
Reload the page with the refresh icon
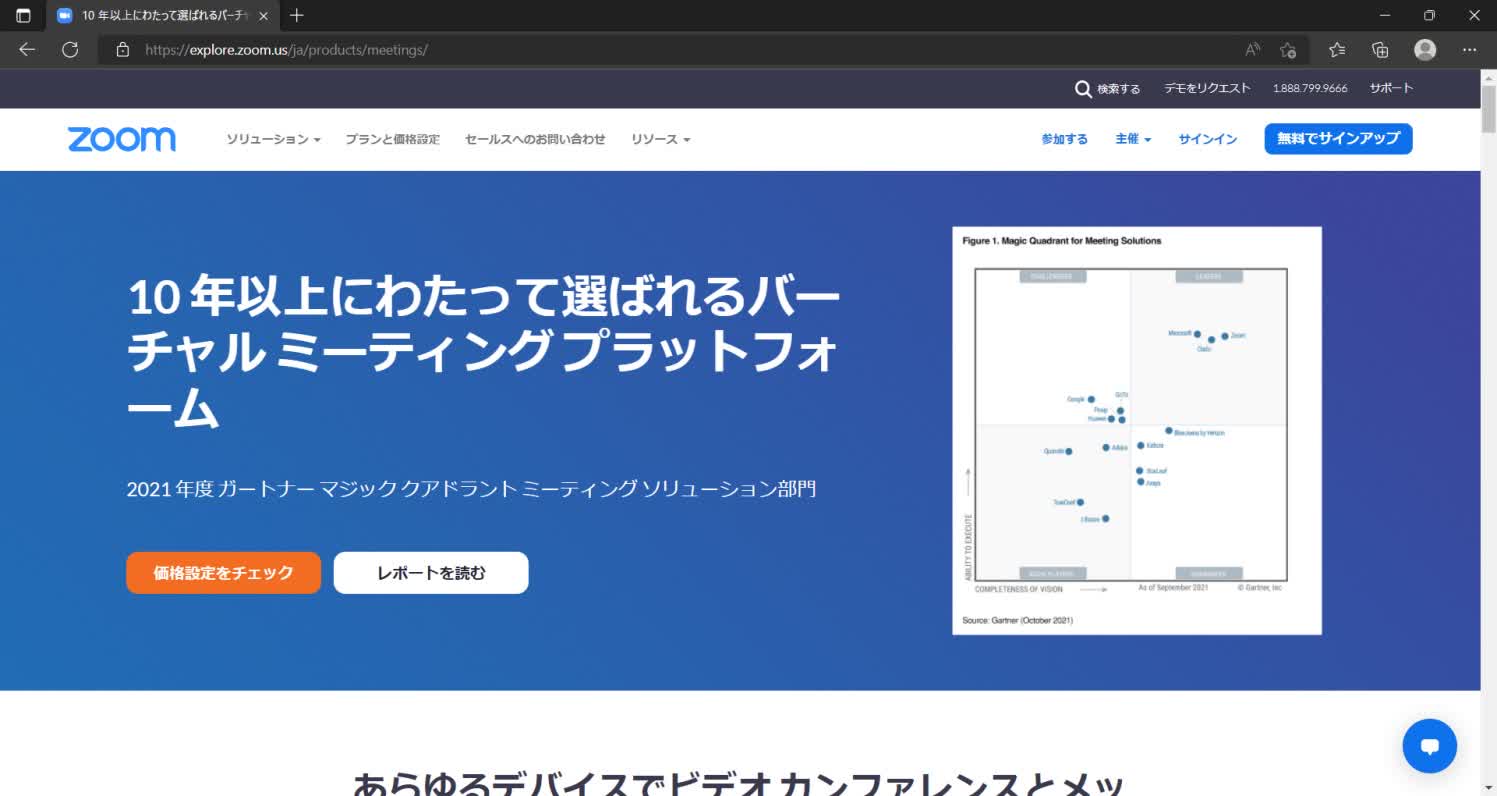click(70, 49)
